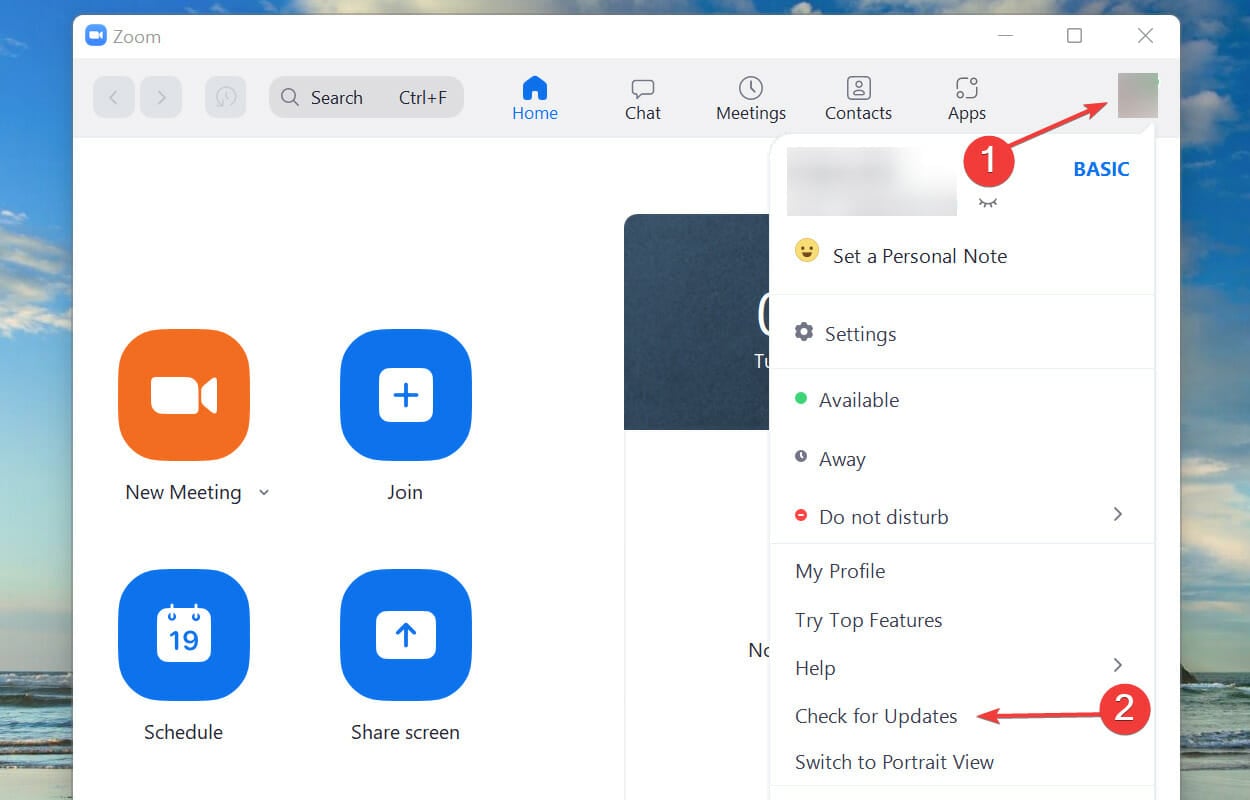Click the Search field
The width and height of the screenshot is (1250, 800).
coord(366,97)
